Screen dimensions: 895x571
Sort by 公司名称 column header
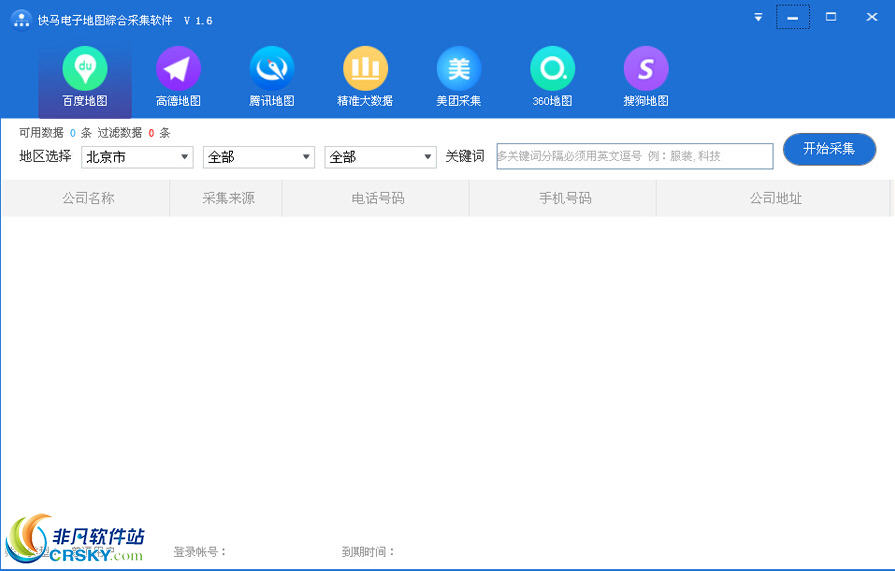86,198
